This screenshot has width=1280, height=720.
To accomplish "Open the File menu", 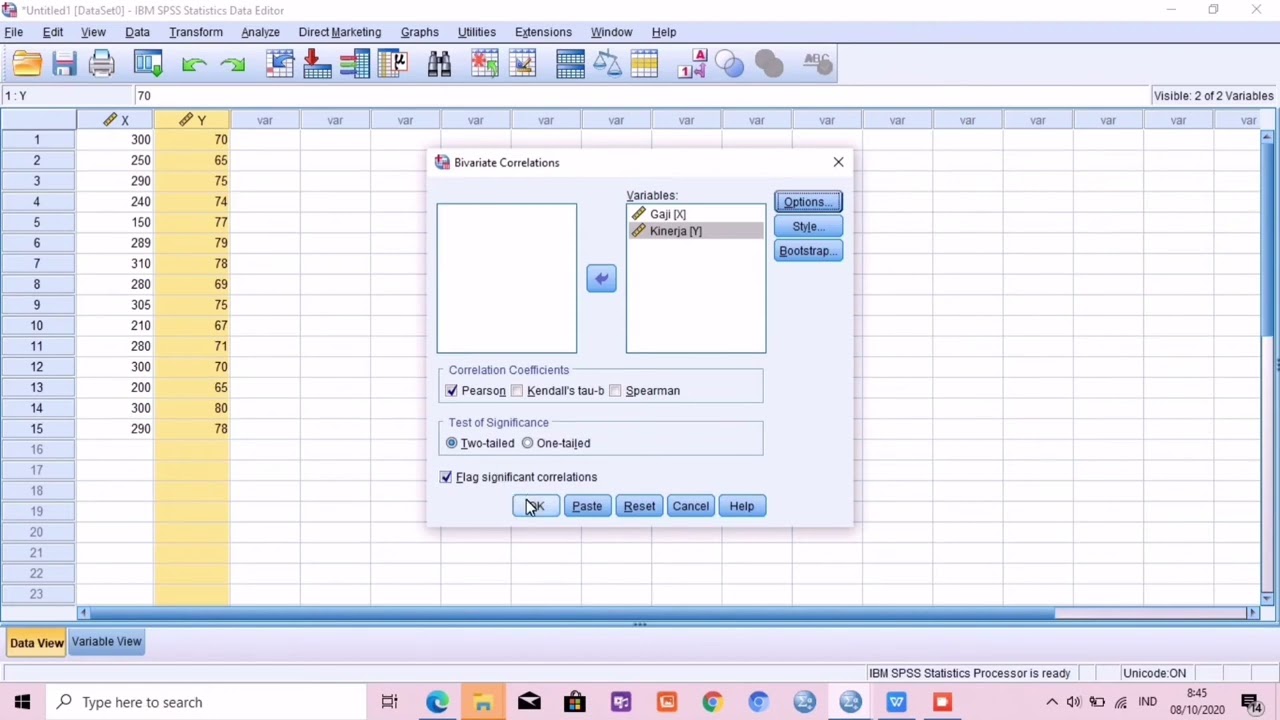I will [14, 32].
